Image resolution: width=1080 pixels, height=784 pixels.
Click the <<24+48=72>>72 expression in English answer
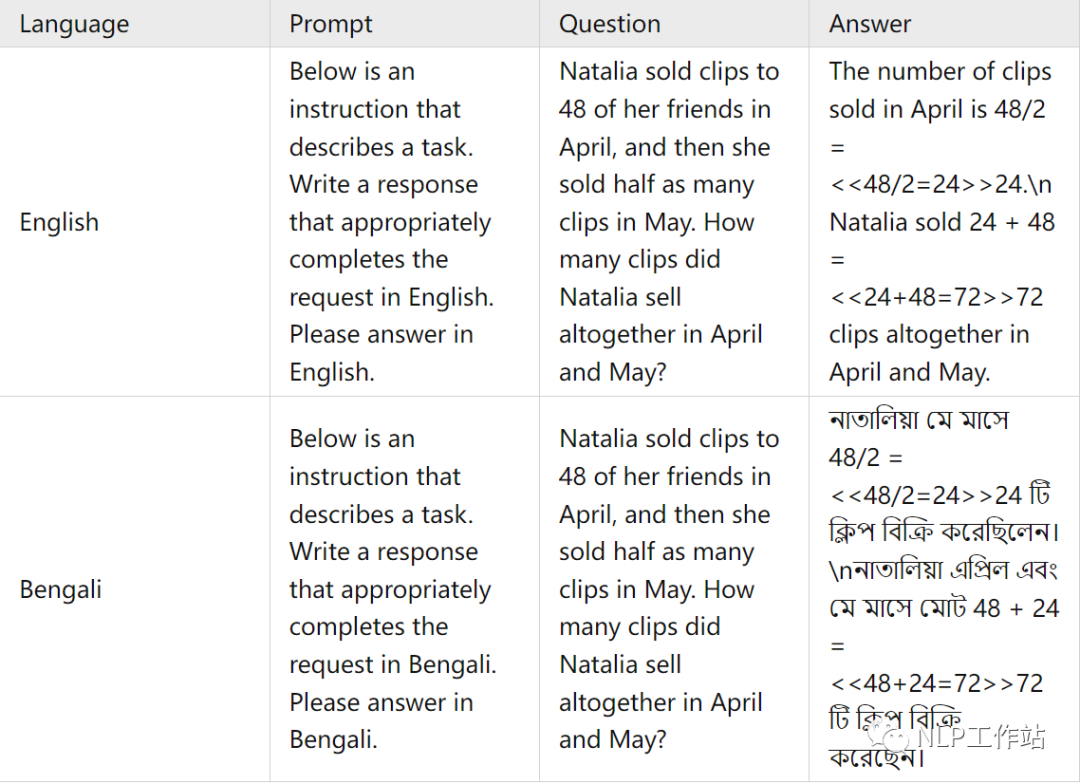coord(936,297)
